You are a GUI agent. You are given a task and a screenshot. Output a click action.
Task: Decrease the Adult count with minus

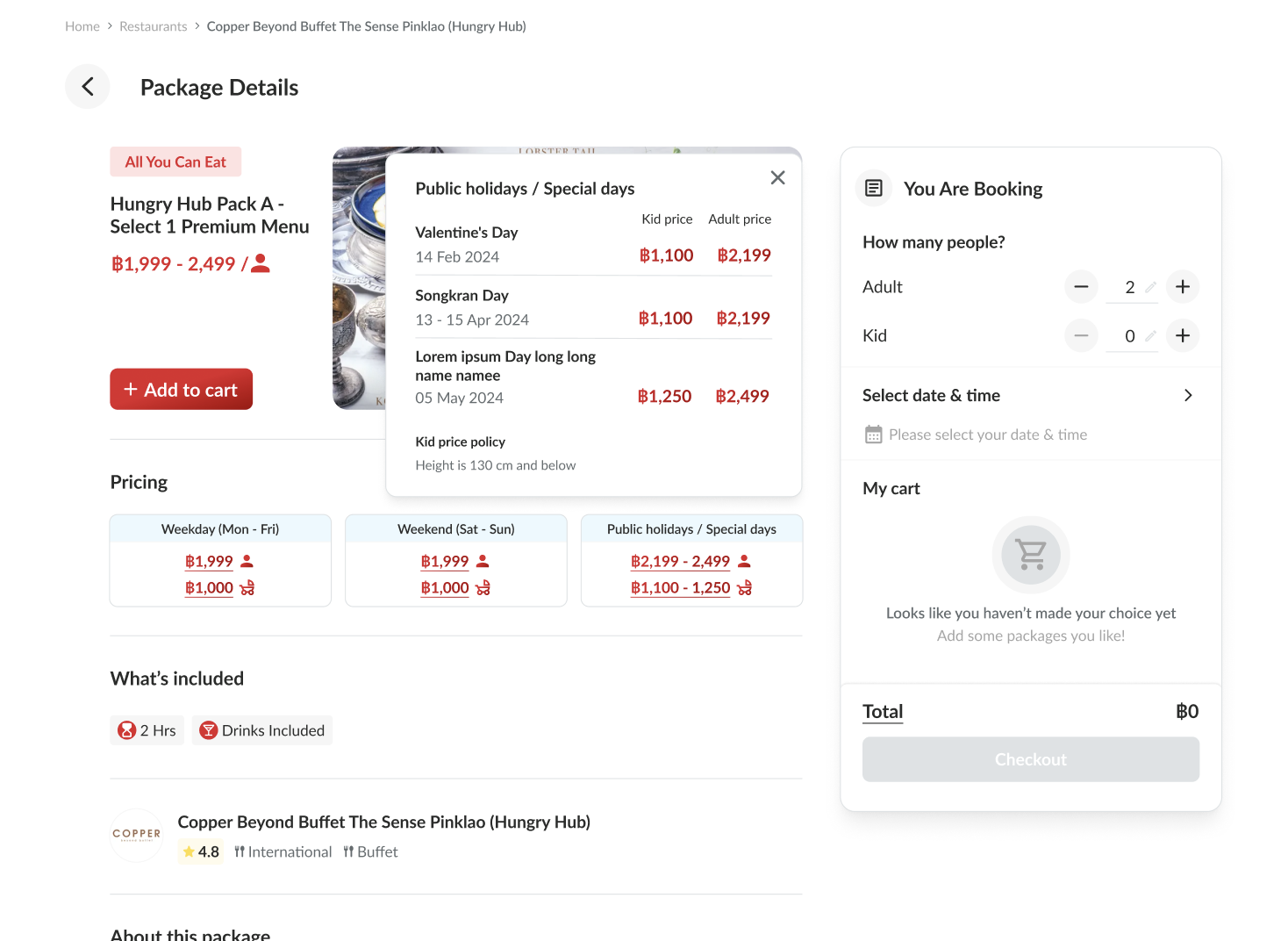pyautogui.click(x=1081, y=287)
